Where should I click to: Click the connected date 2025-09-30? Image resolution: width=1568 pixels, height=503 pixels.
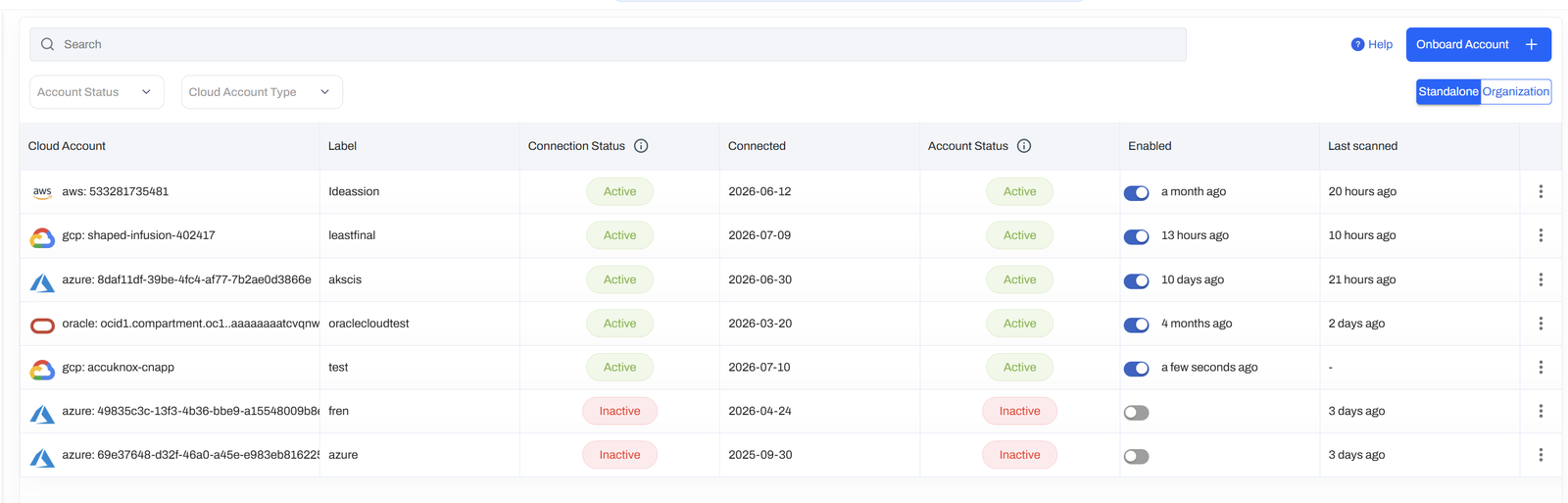point(759,455)
